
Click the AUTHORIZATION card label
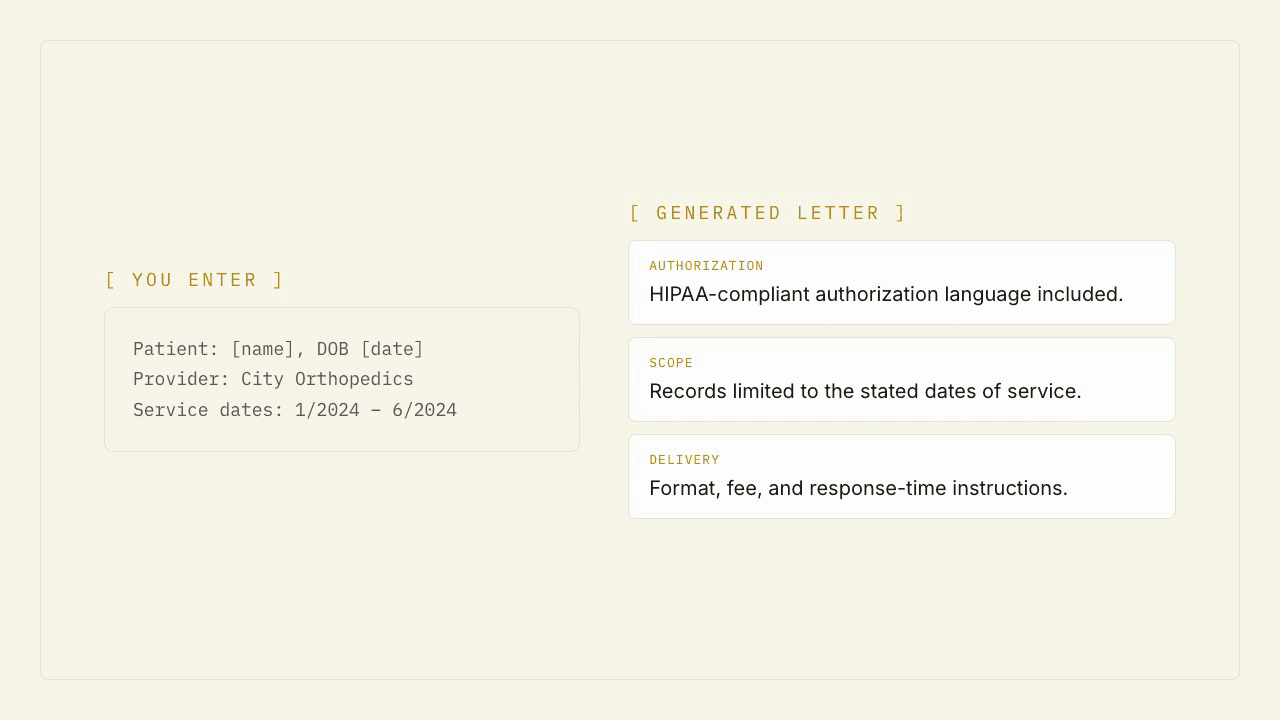point(706,266)
